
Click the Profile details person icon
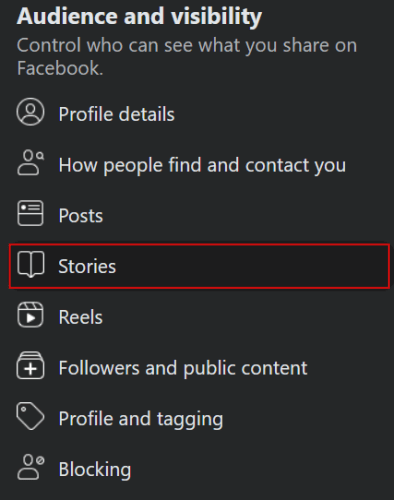coord(30,112)
